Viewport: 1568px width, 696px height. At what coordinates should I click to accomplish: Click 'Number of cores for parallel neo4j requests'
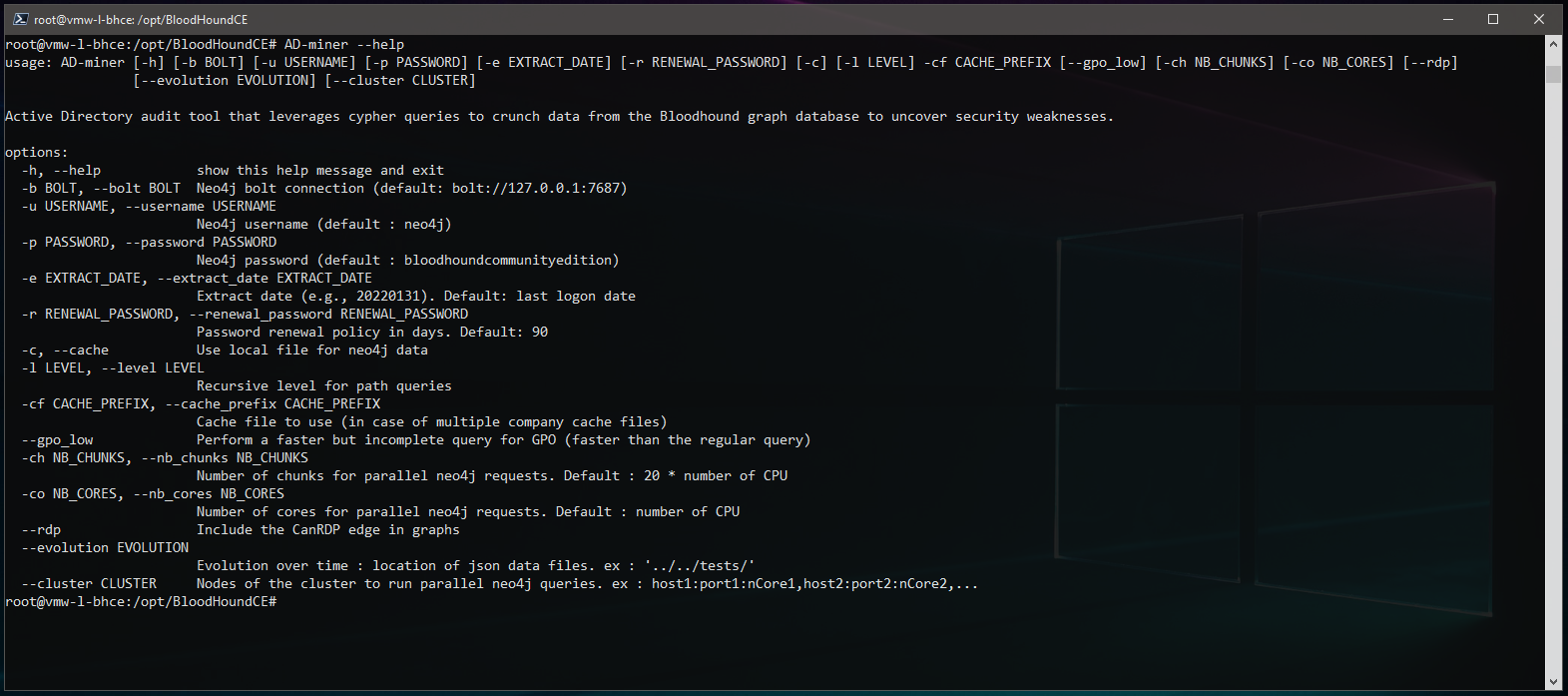tap(368, 511)
